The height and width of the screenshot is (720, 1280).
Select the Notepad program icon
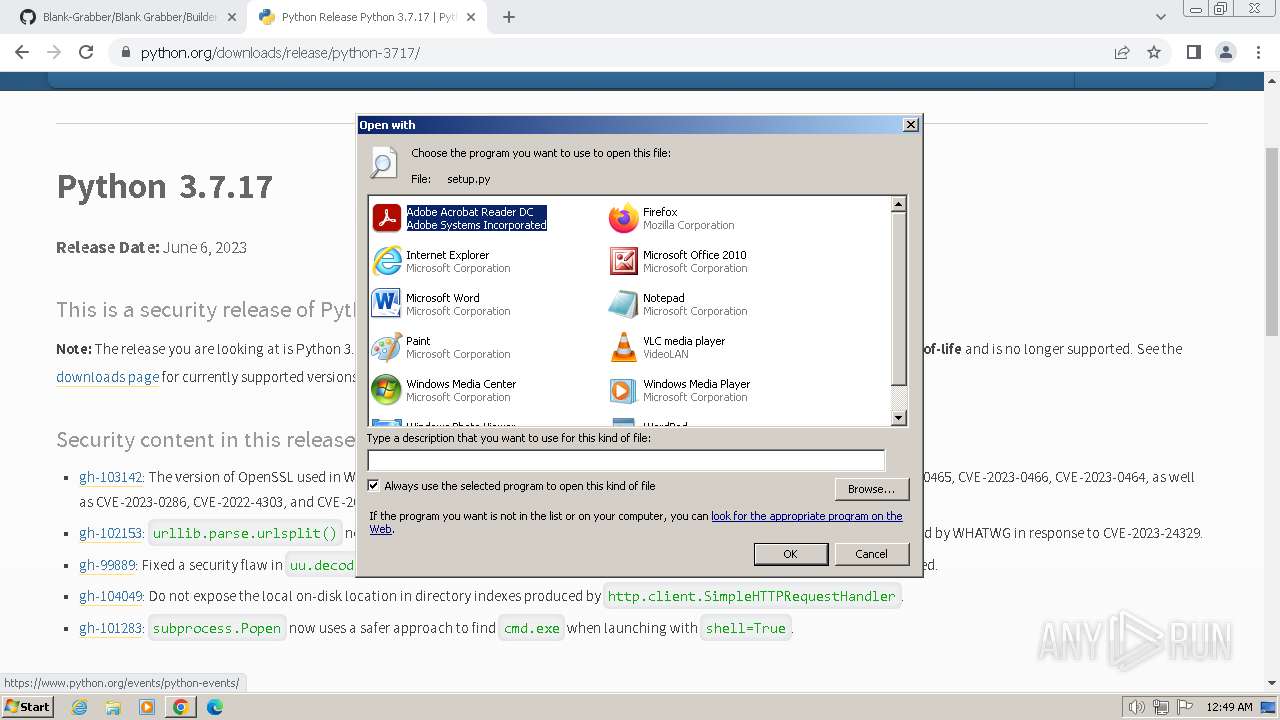click(623, 304)
